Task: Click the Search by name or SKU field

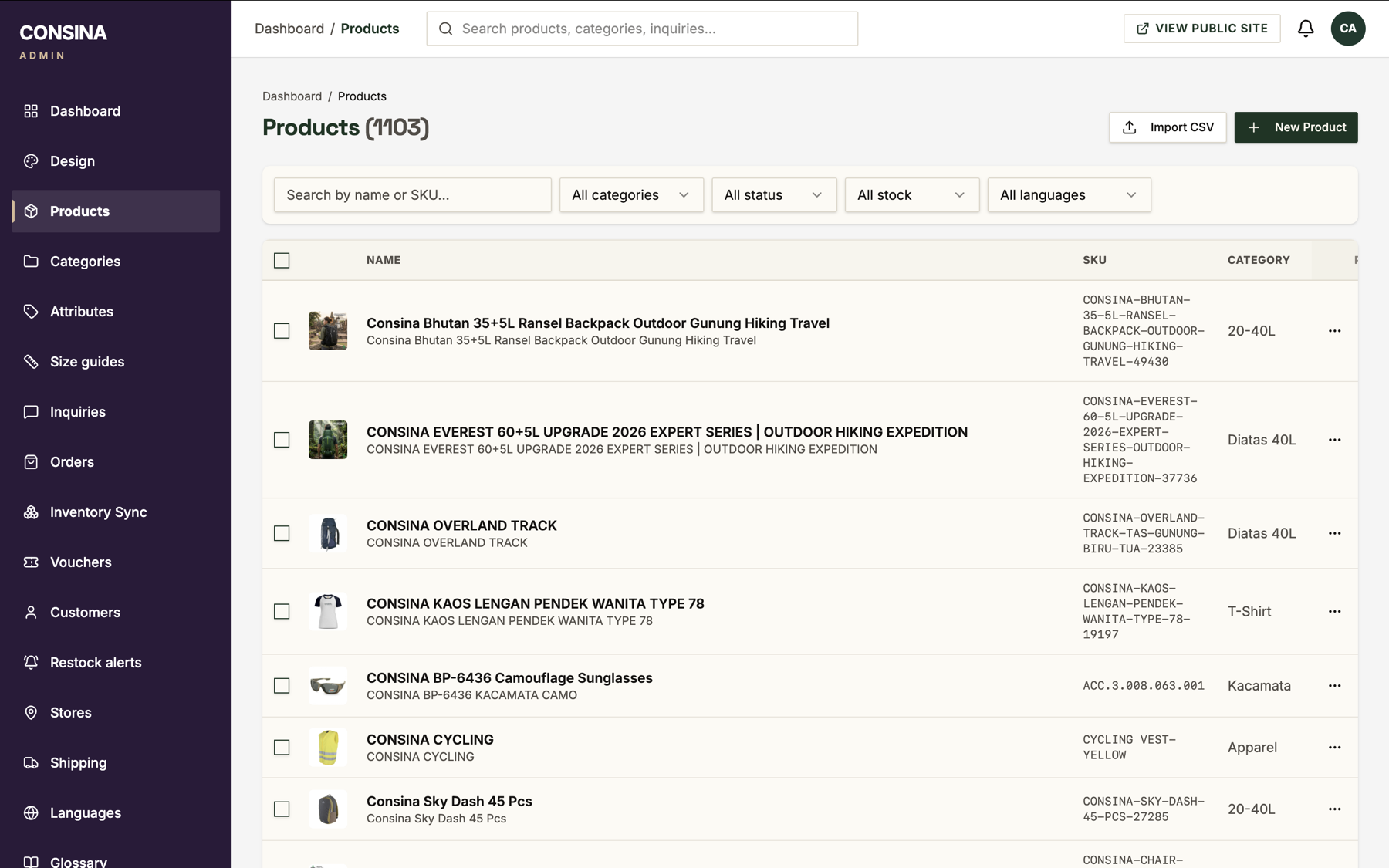Action: (413, 195)
